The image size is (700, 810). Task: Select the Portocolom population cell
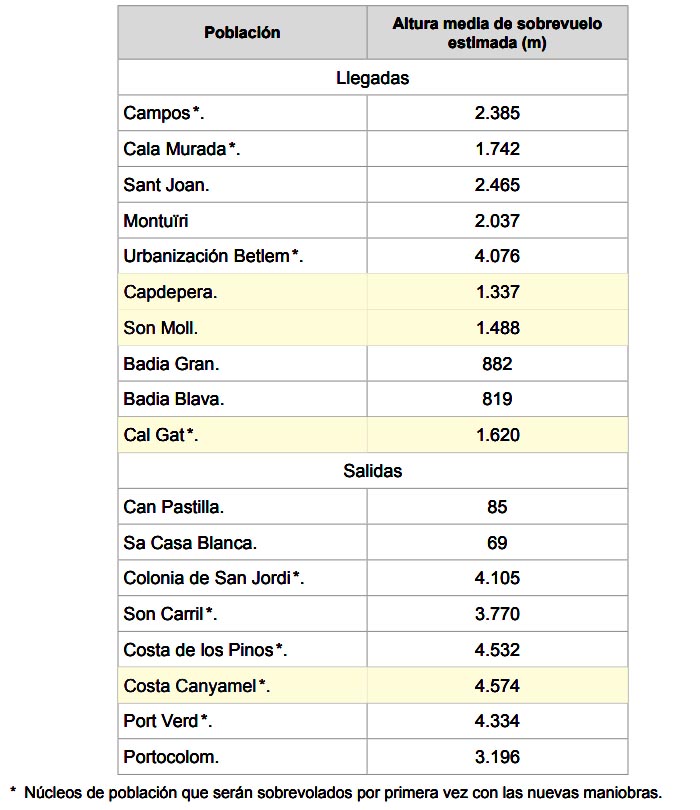242,757
